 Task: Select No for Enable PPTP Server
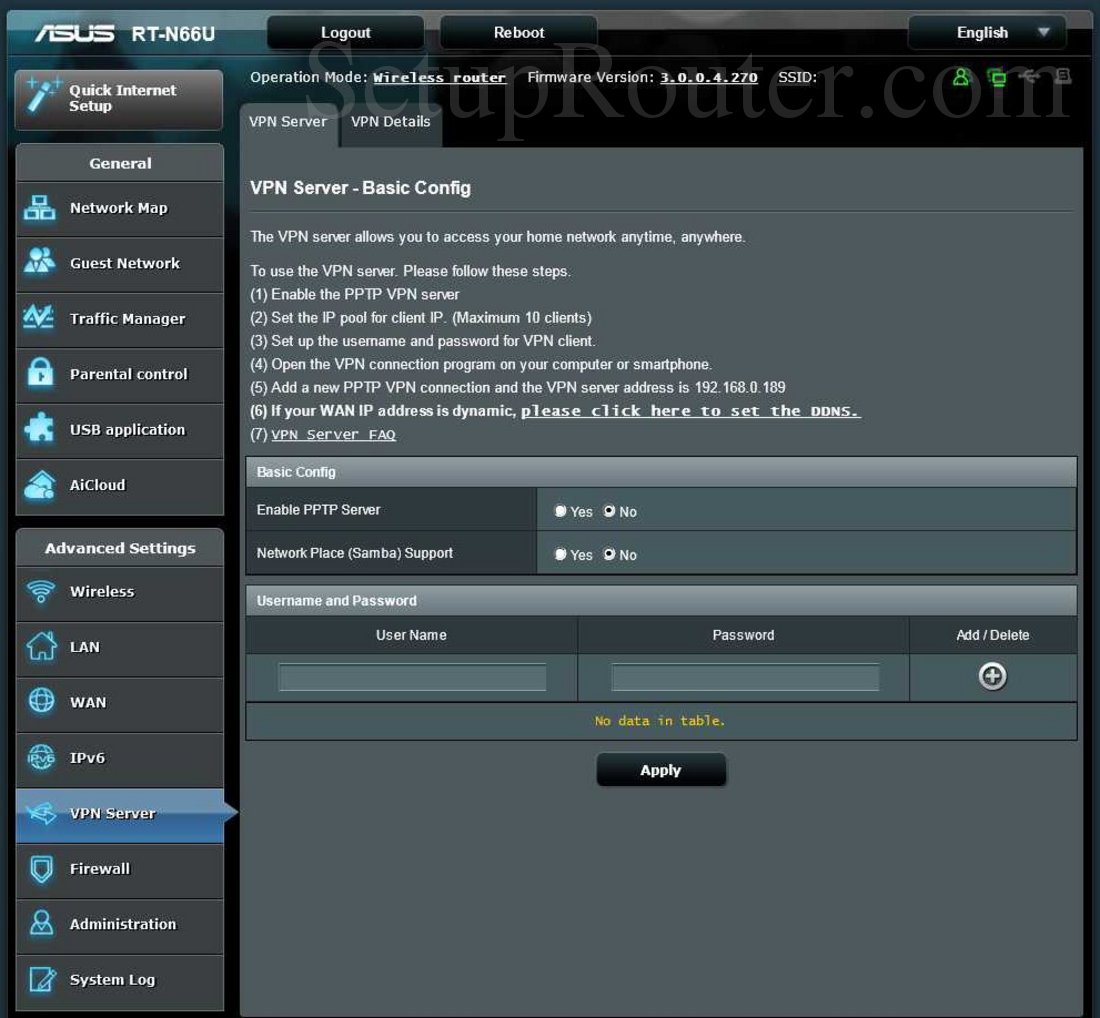coord(609,511)
